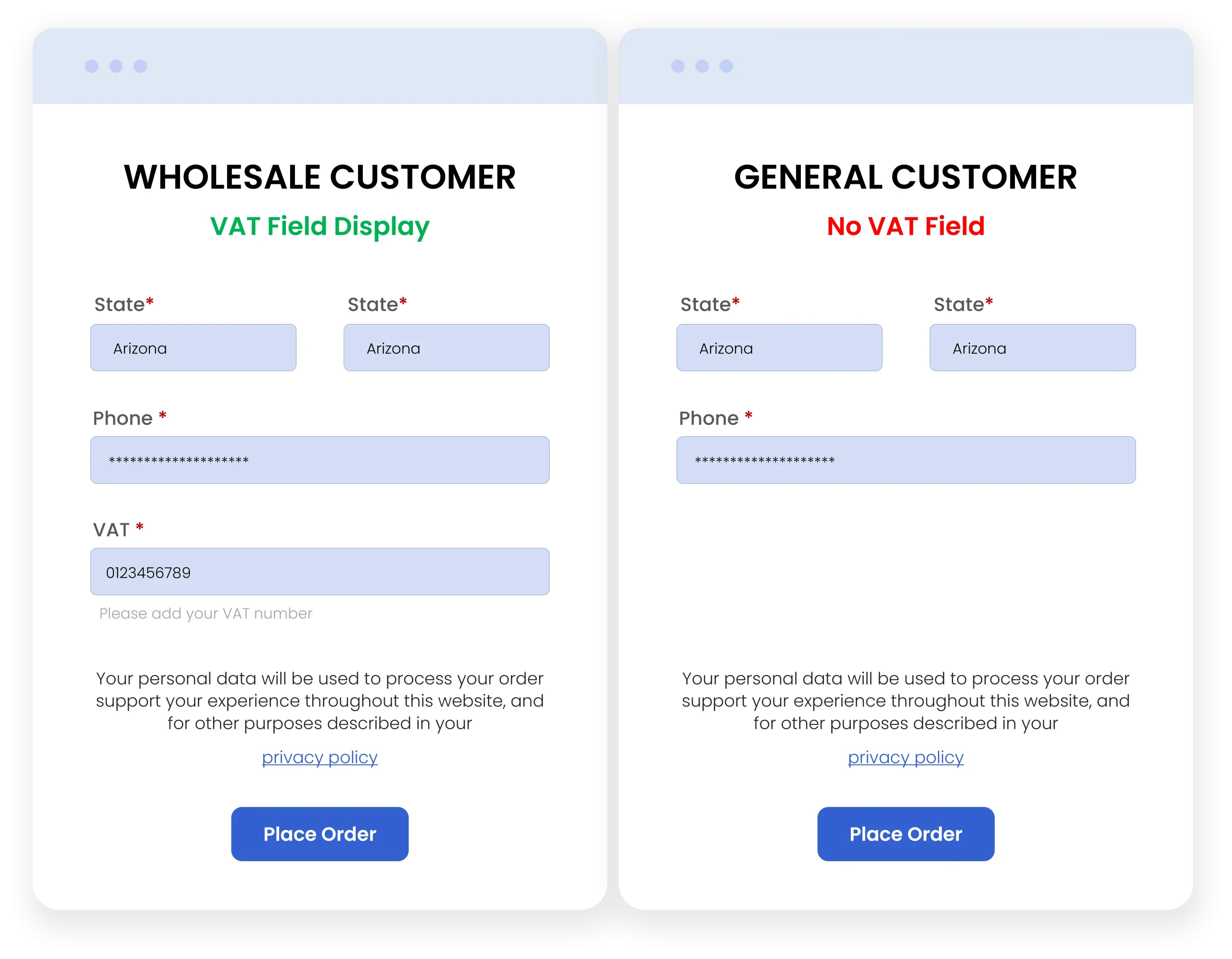This screenshot has height=959, width=1232.
Task: Click the rightmost dot in Wholesale Customer window header
Action: pos(140,66)
